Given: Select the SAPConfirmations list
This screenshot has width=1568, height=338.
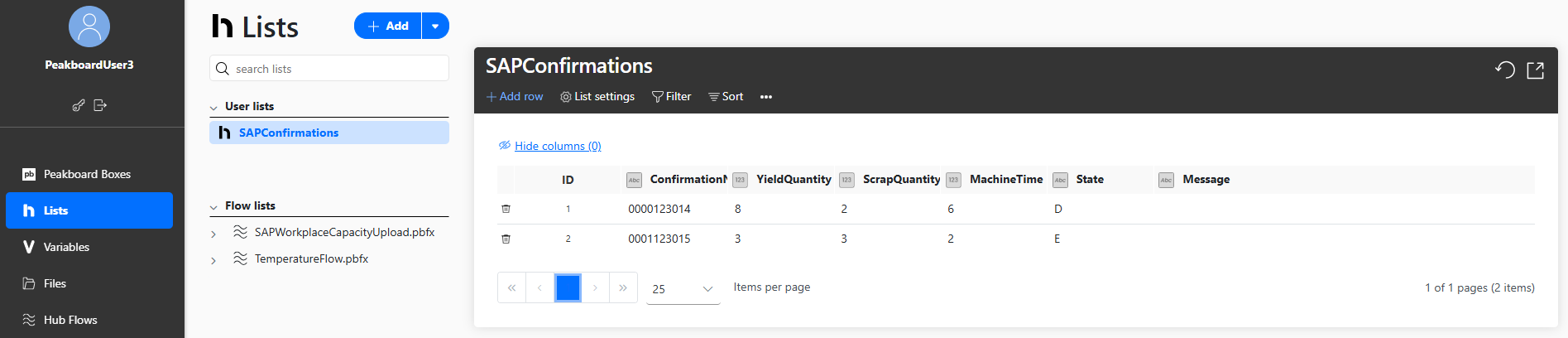Looking at the screenshot, I should [x=329, y=133].
